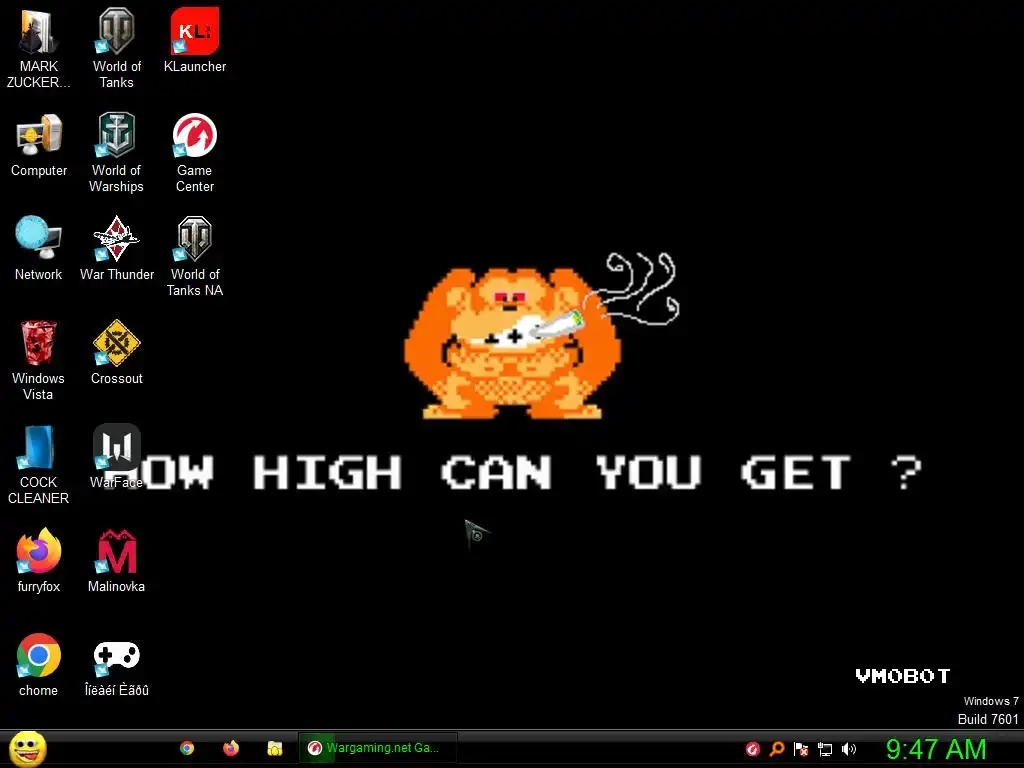The height and width of the screenshot is (768, 1024).
Task: Launch World of Warships shortcut
Action: click(116, 152)
